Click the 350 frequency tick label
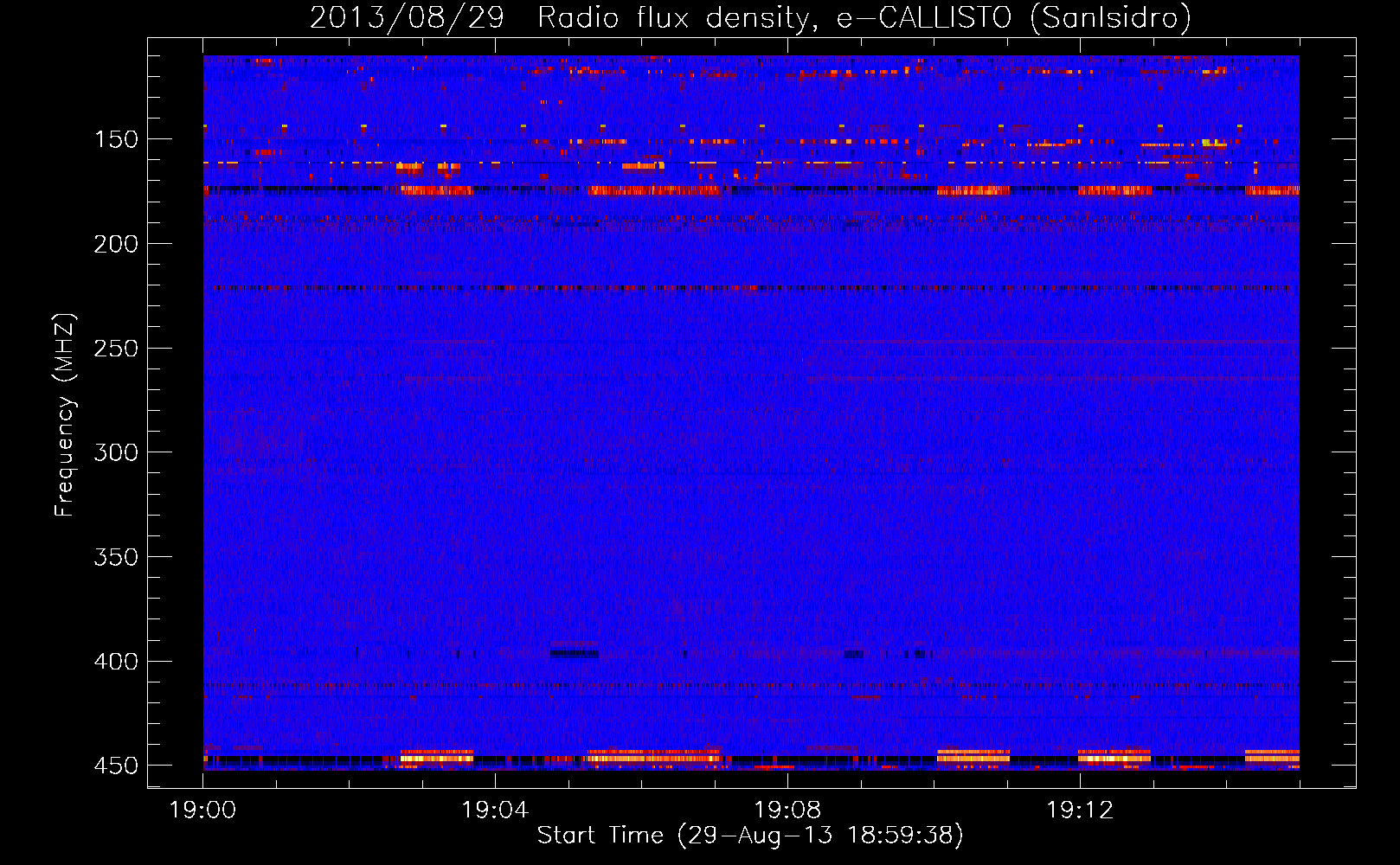This screenshot has width=1400, height=865. click(115, 557)
